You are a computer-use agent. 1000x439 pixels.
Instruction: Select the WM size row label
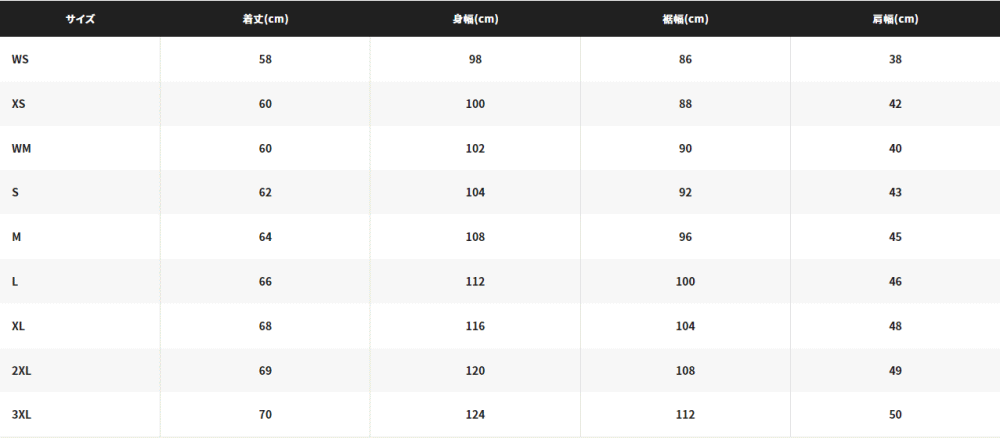[x=21, y=149]
